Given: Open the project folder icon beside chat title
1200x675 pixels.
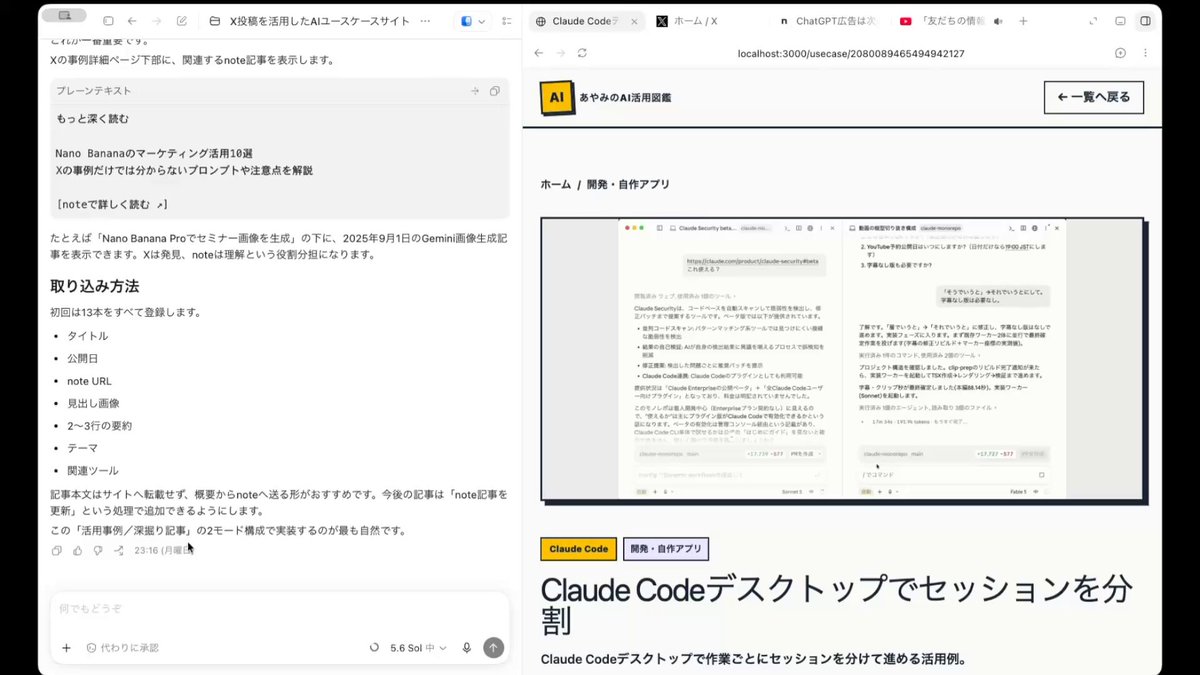Looking at the screenshot, I should 215,20.
